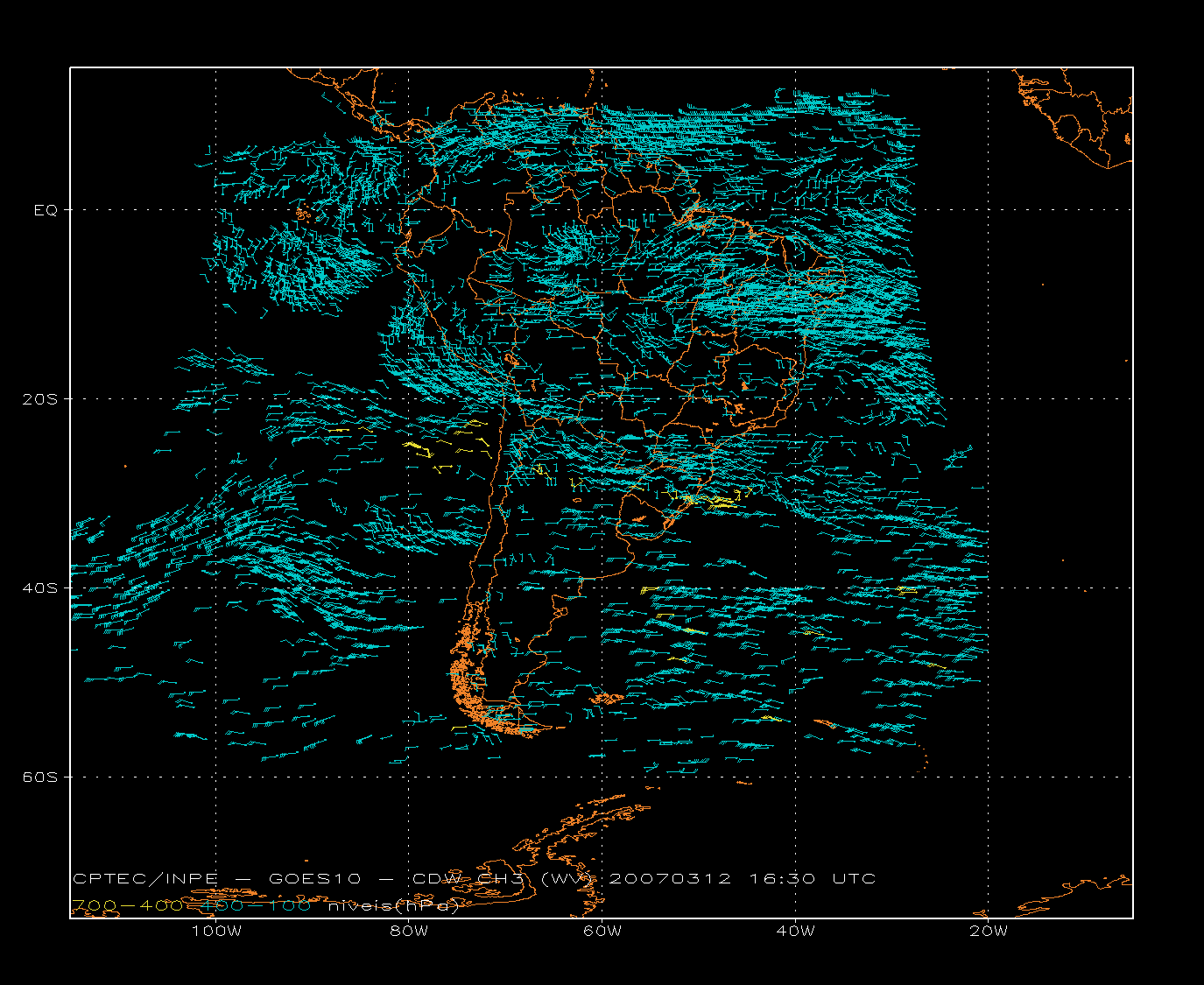Viewport: 1204px width, 985px height.
Task: Click the 40W longitude label
Action: click(x=795, y=932)
